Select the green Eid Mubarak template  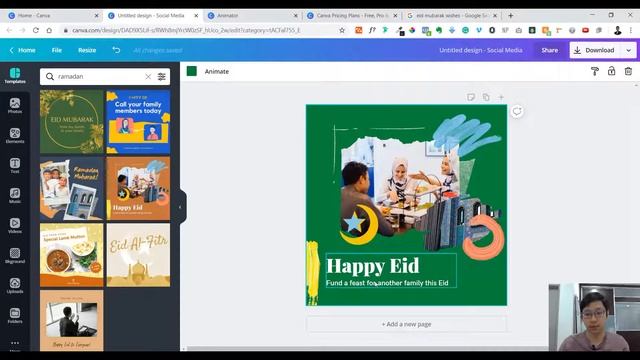coord(71,122)
